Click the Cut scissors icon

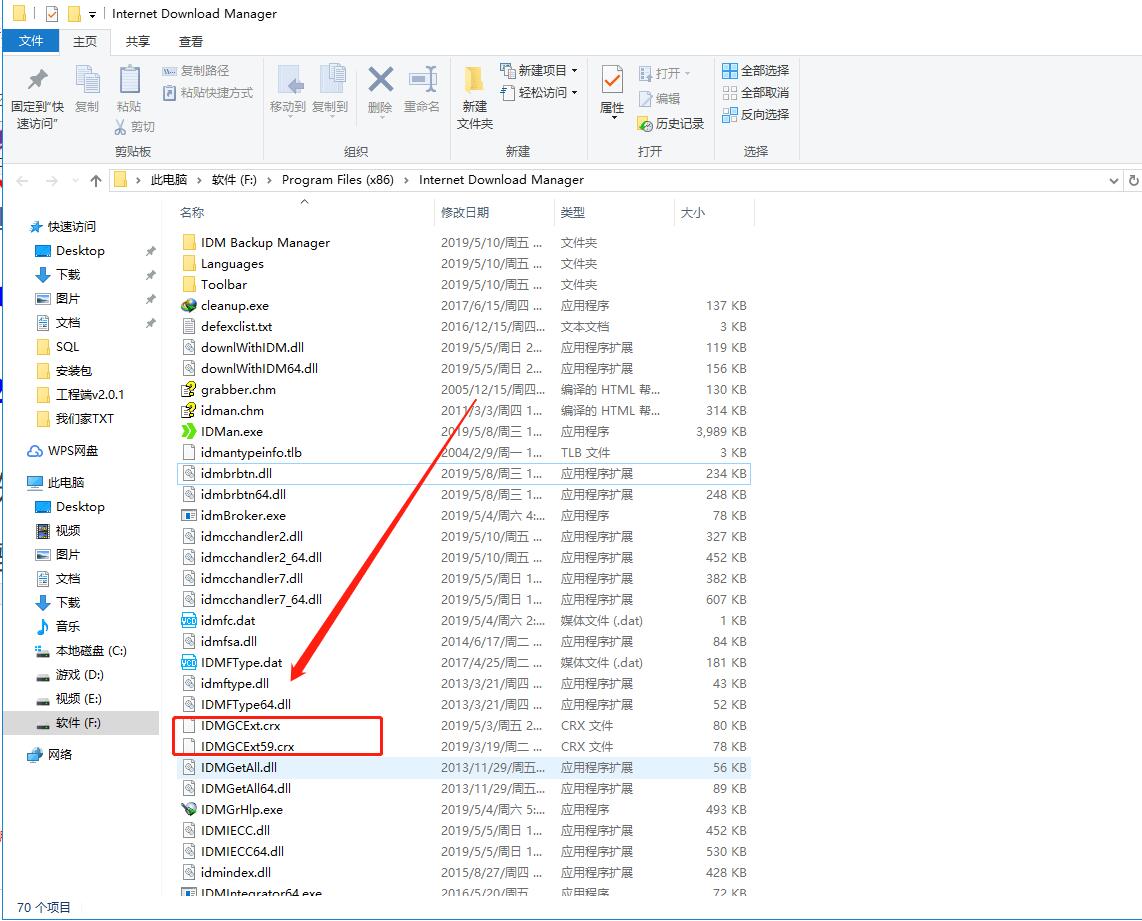point(120,127)
